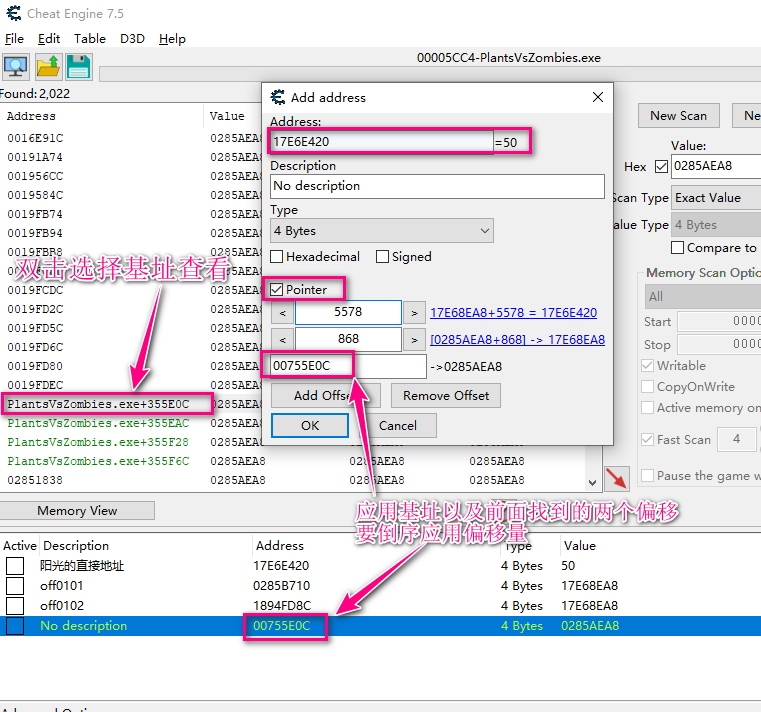Toggle the Hex checkbox beside Value

(662, 166)
